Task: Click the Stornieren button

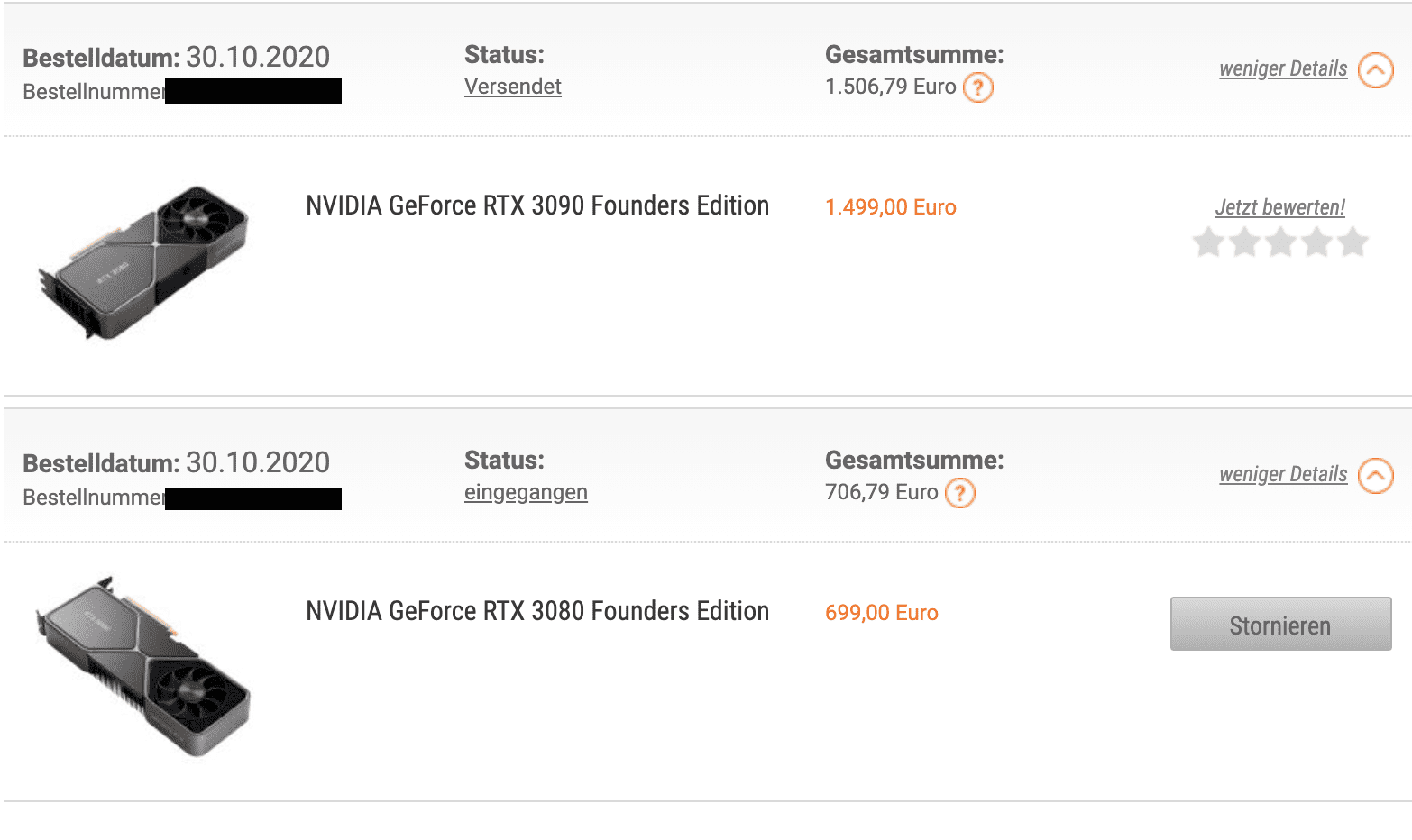Action: tap(1280, 624)
